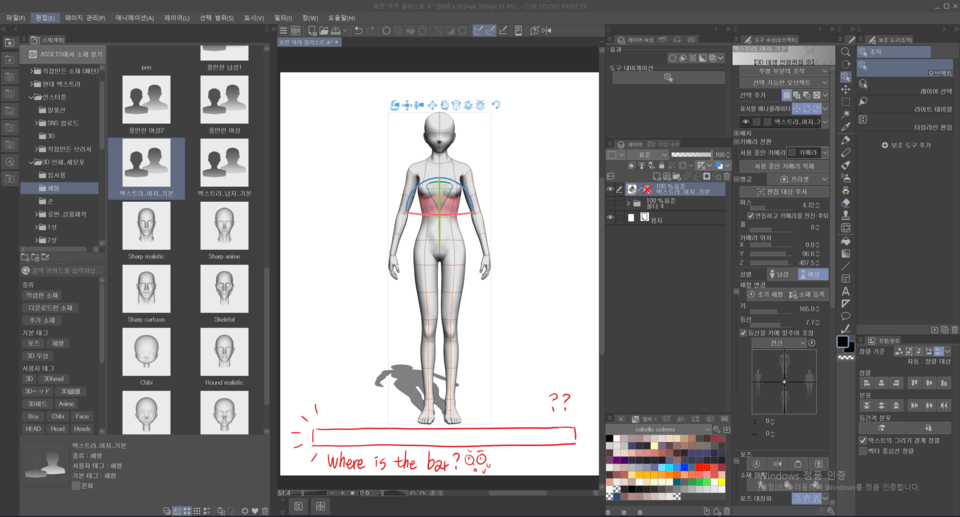The height and width of the screenshot is (517, 960).
Task: Open the 편집(E) menu
Action: coord(45,18)
